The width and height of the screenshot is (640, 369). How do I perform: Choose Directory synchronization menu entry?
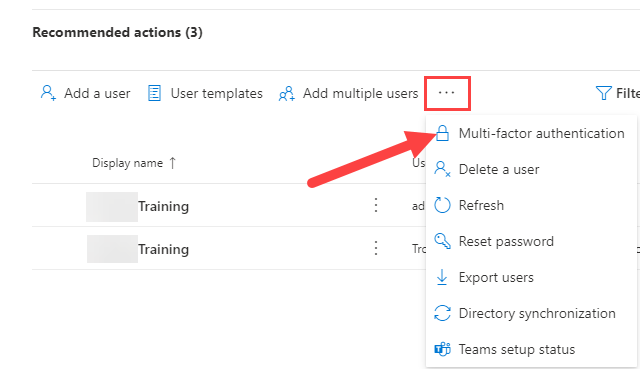tap(531, 313)
